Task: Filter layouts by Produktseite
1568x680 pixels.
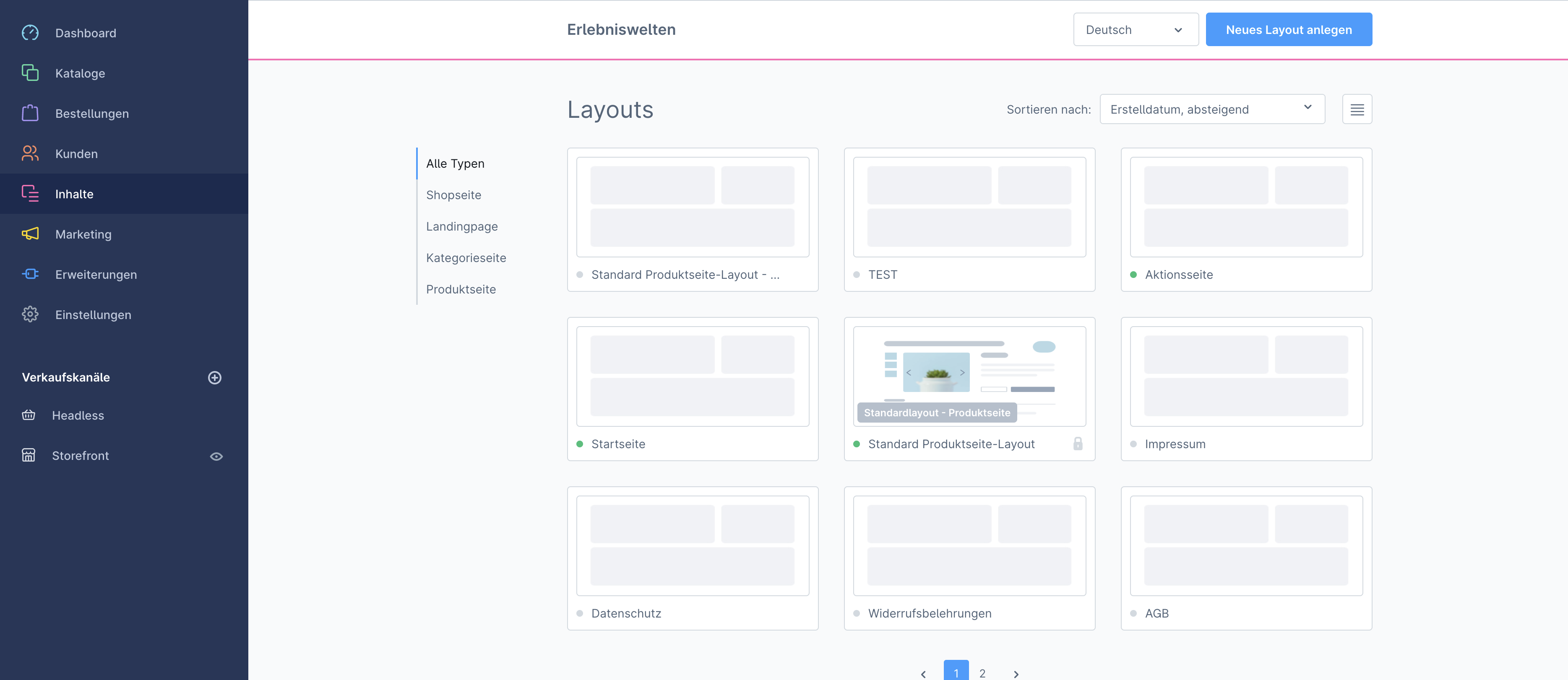Action: [x=461, y=289]
